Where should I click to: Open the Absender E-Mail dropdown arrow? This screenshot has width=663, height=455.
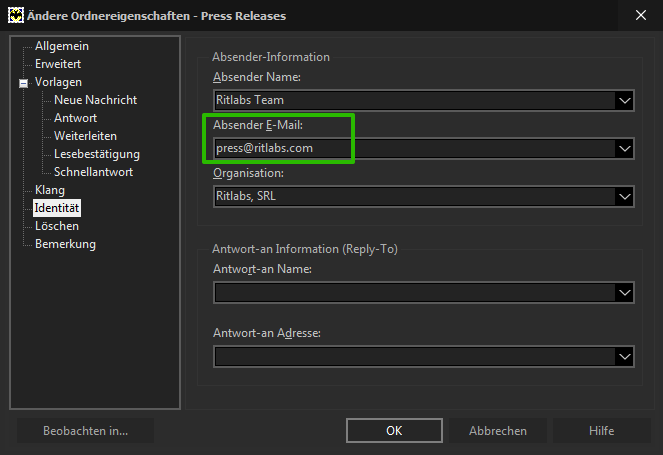click(625, 148)
